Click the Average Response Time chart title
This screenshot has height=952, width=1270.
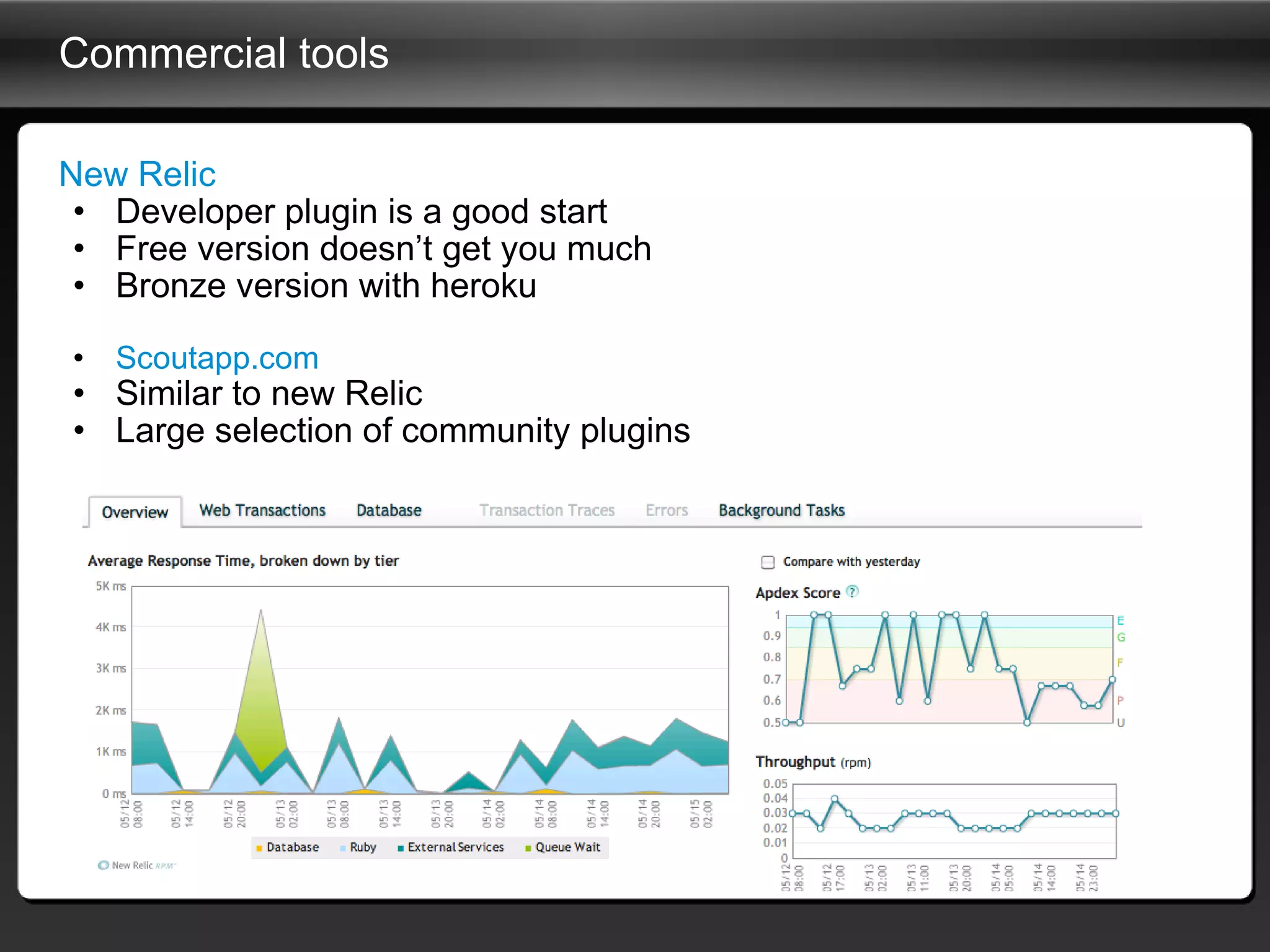(x=243, y=561)
